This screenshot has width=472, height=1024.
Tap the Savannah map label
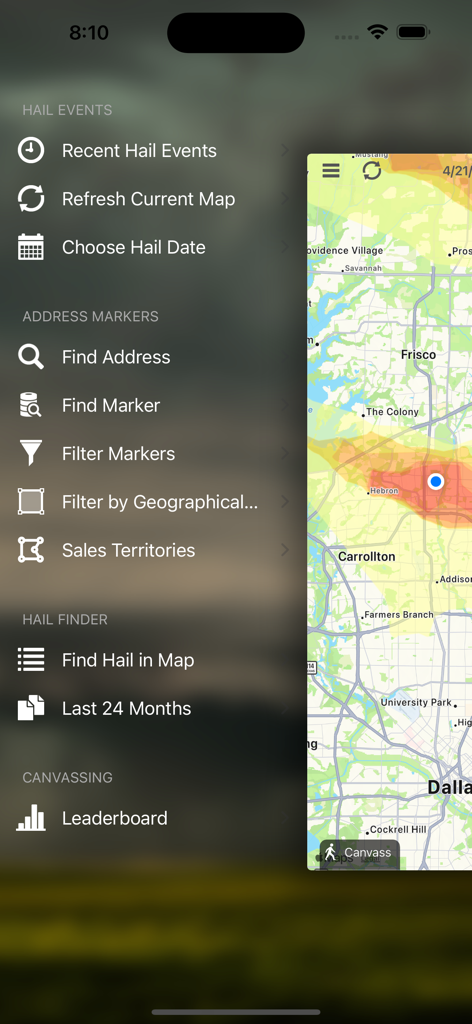tap(363, 268)
